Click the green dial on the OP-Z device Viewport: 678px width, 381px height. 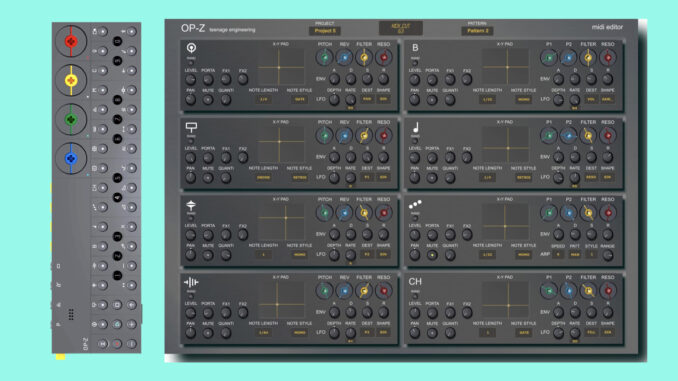click(x=71, y=119)
